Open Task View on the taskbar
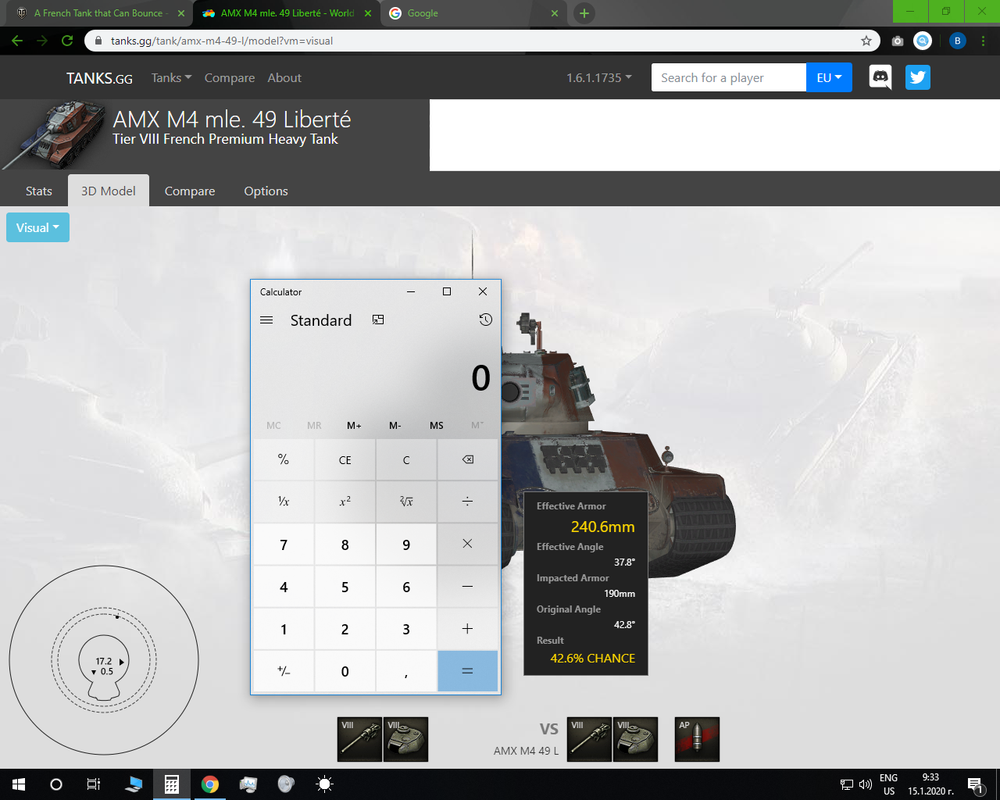1000x800 pixels. pos(93,784)
